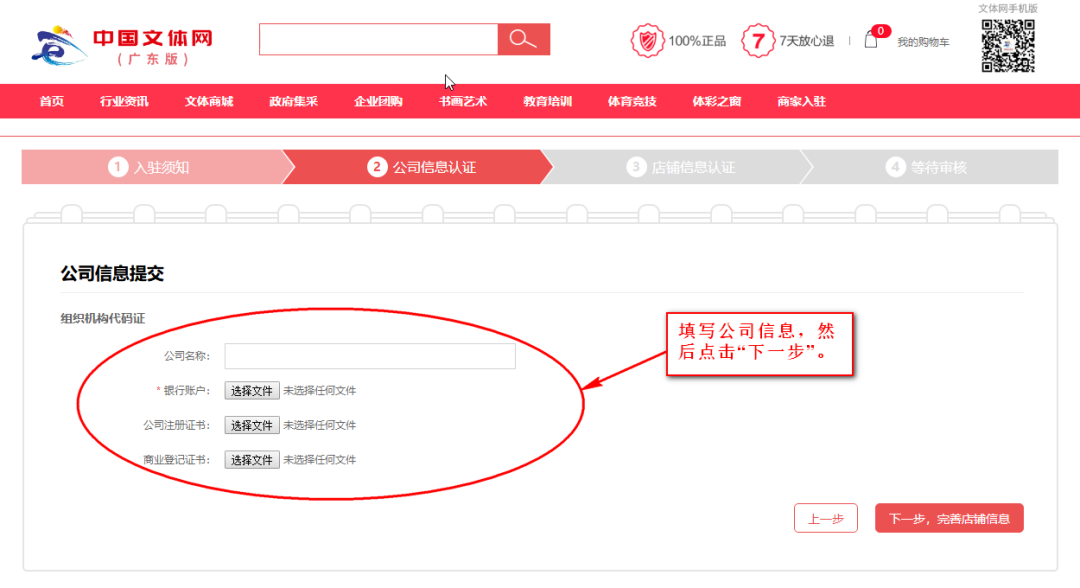Open the shopping cart bag icon
The image size is (1080, 588).
tap(871, 41)
